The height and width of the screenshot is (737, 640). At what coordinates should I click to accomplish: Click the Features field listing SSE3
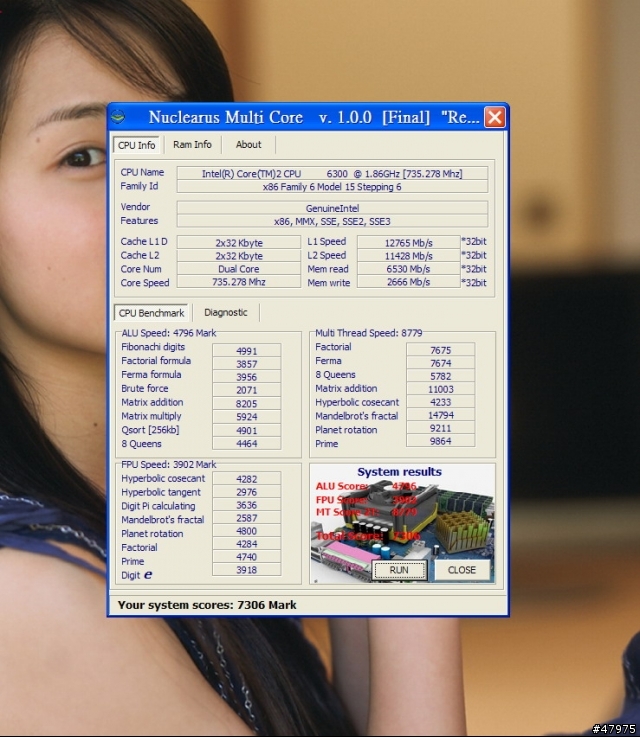pos(332,221)
